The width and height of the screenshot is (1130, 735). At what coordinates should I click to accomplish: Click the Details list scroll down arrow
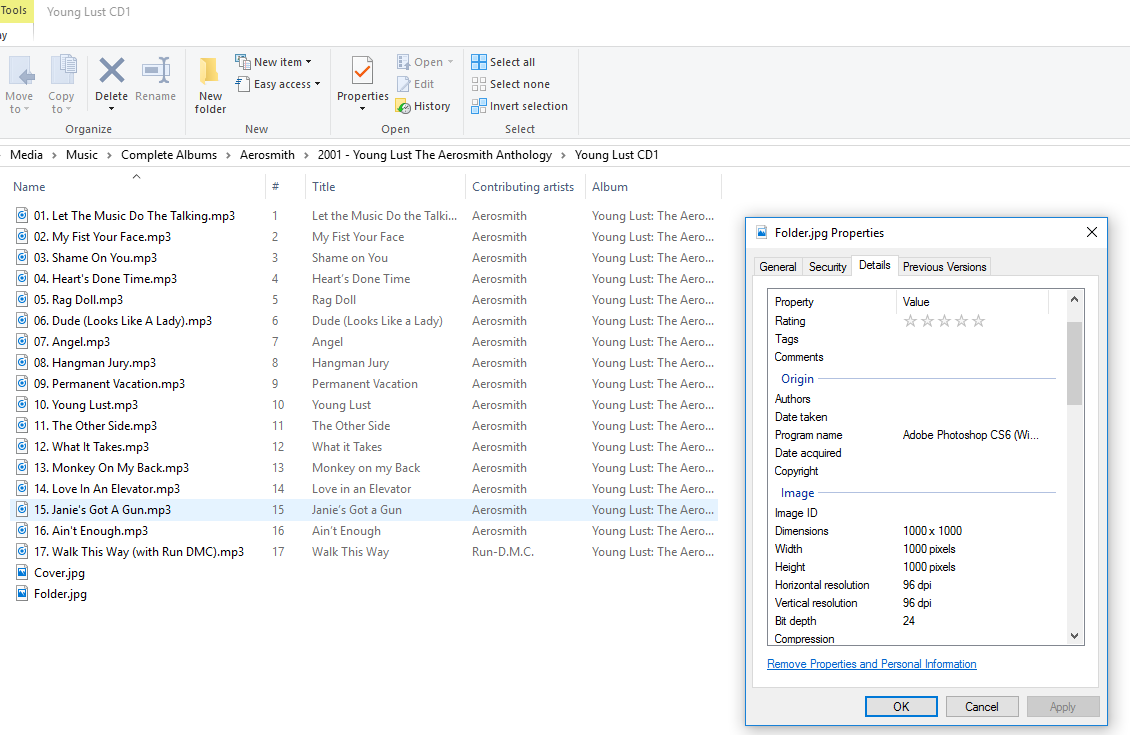pos(1074,636)
